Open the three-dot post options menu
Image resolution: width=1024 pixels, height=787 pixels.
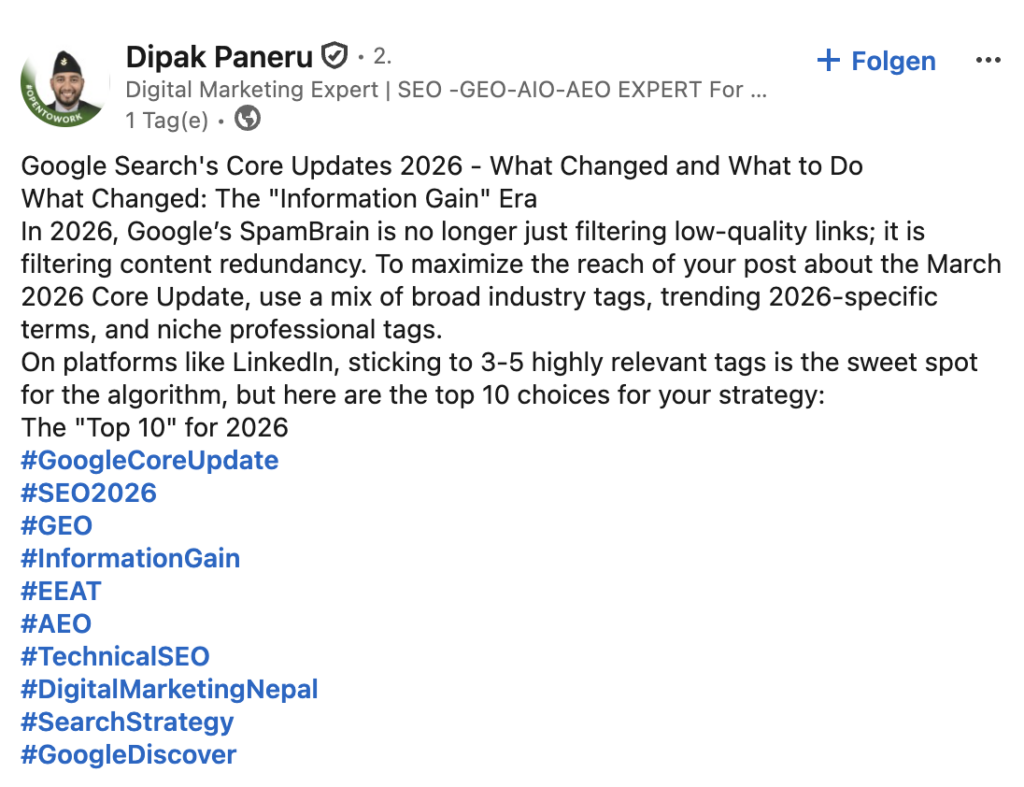[x=987, y=61]
